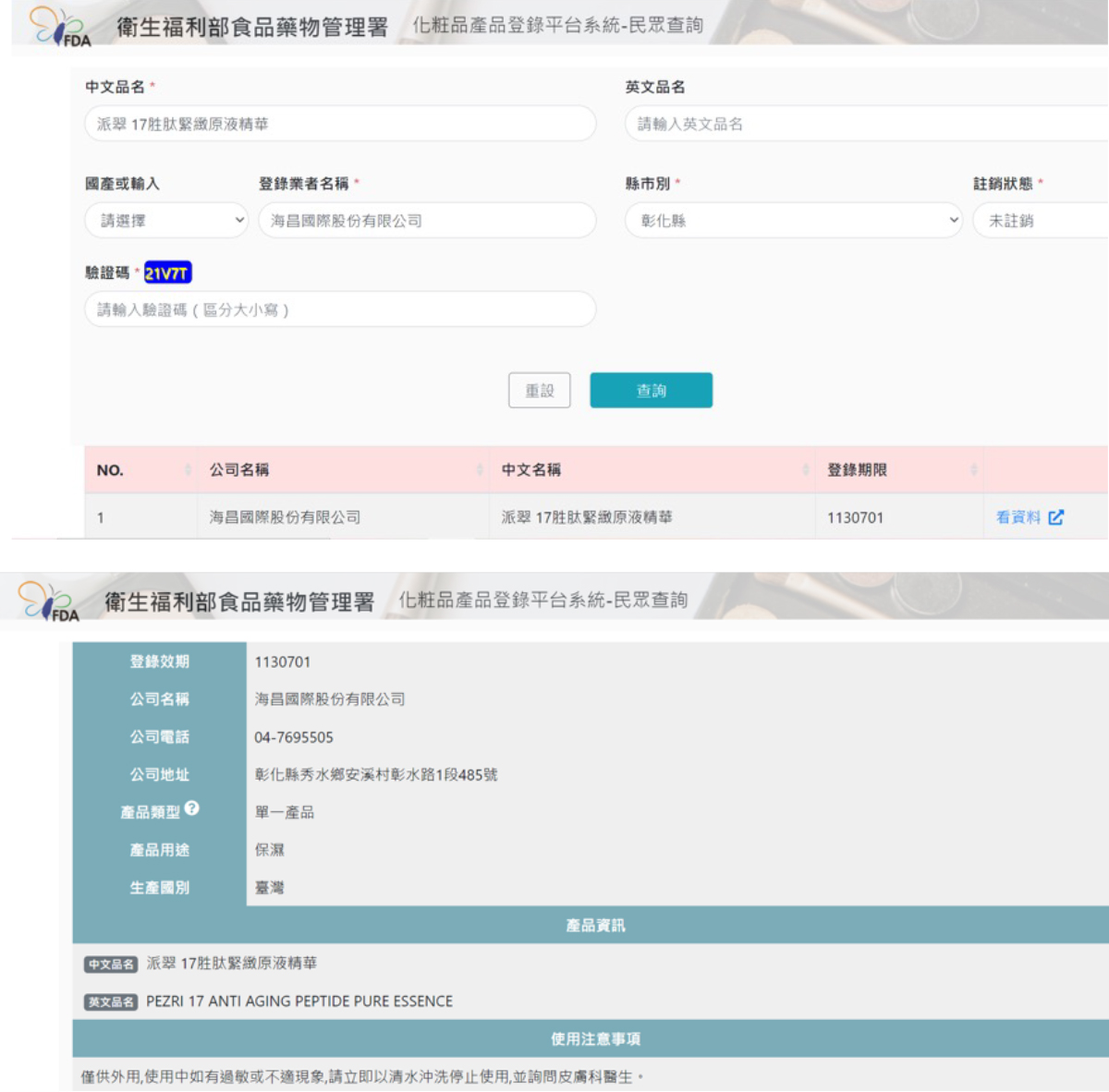Click the question mark help icon beside 產品類型

tap(192, 808)
